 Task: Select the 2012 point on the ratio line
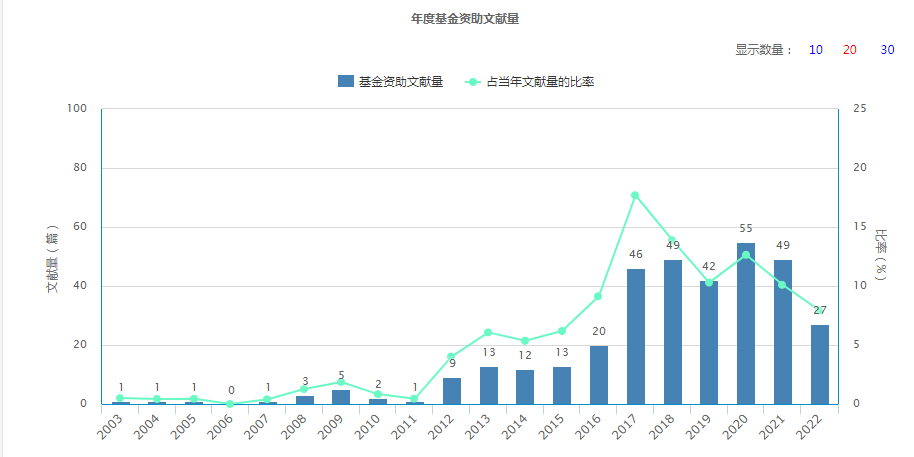click(451, 357)
